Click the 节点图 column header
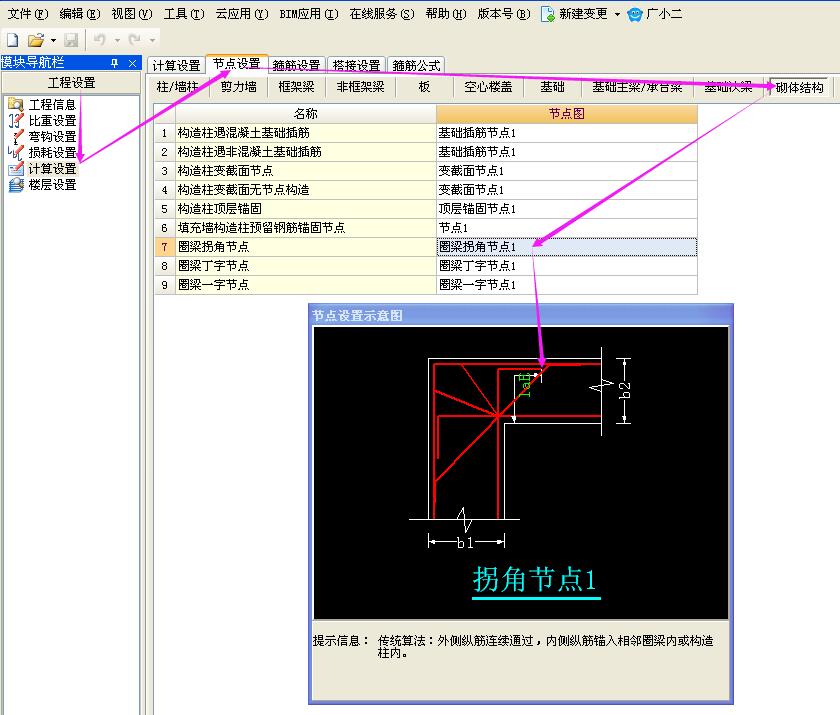Image resolution: width=840 pixels, height=715 pixels. [x=566, y=114]
